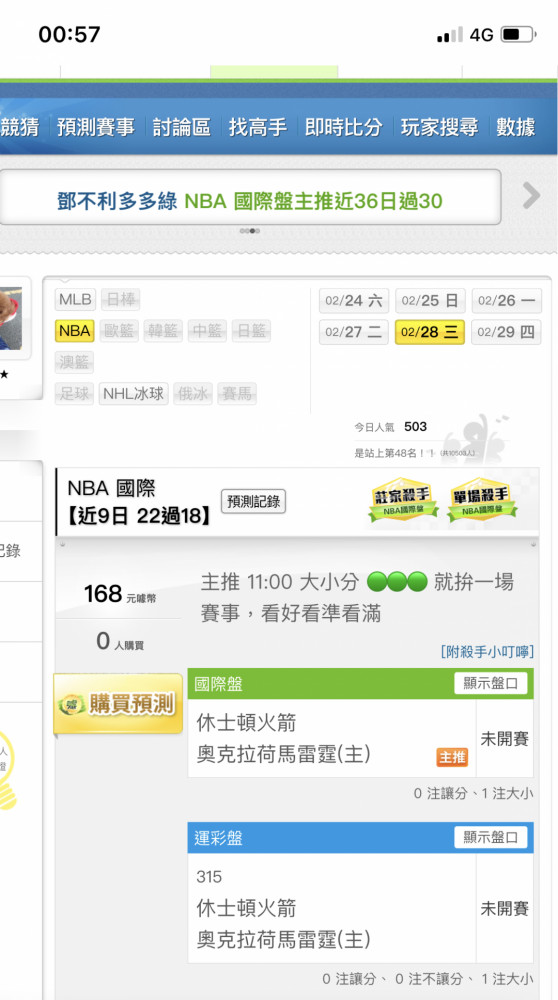
Task: Click the 莊家殺手 badge icon
Action: coord(403,500)
